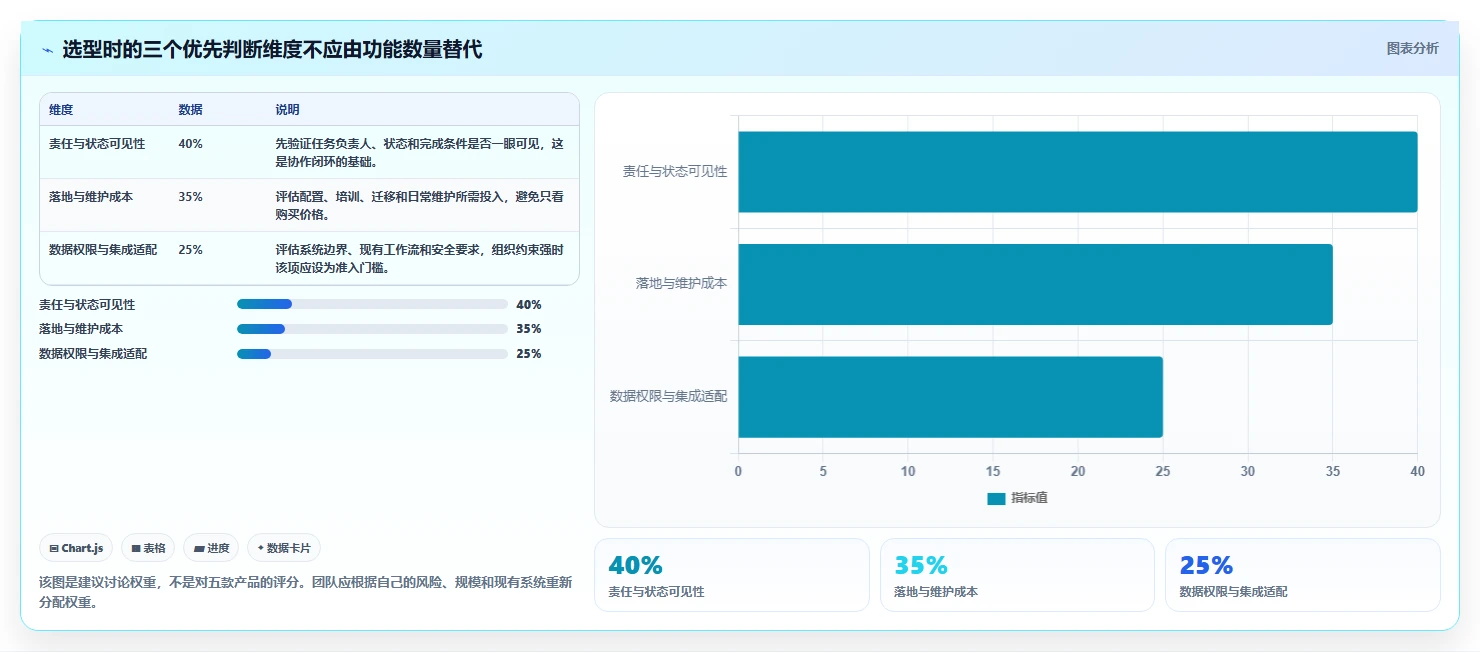The image size is (1480, 652).
Task: Select the 进度 tag chip
Action: pyautogui.click(x=211, y=548)
